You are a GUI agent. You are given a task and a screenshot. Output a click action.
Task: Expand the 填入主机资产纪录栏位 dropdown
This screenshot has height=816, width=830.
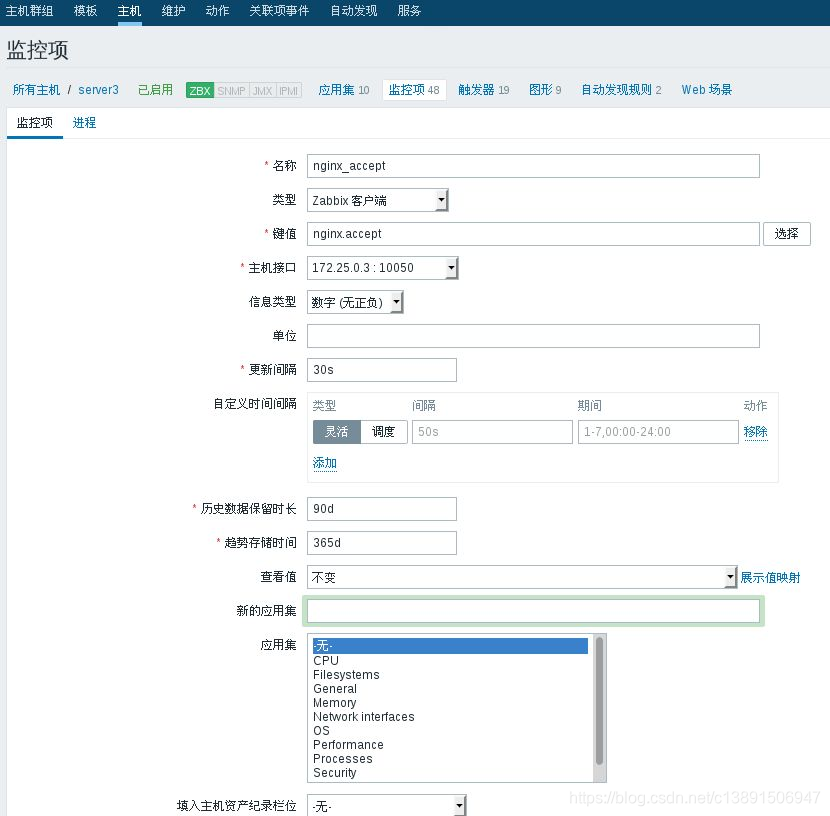[x=386, y=806]
